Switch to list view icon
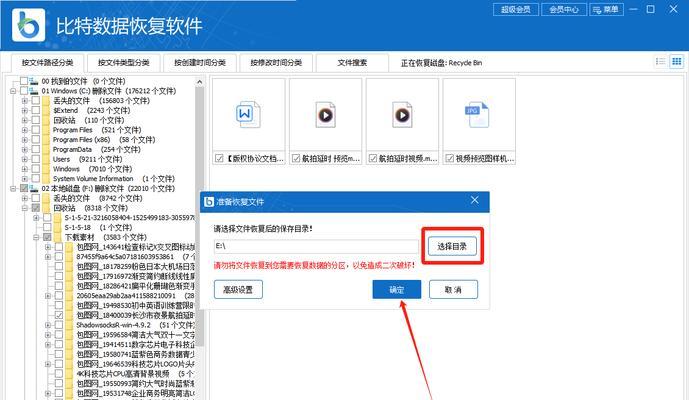 pos(660,62)
